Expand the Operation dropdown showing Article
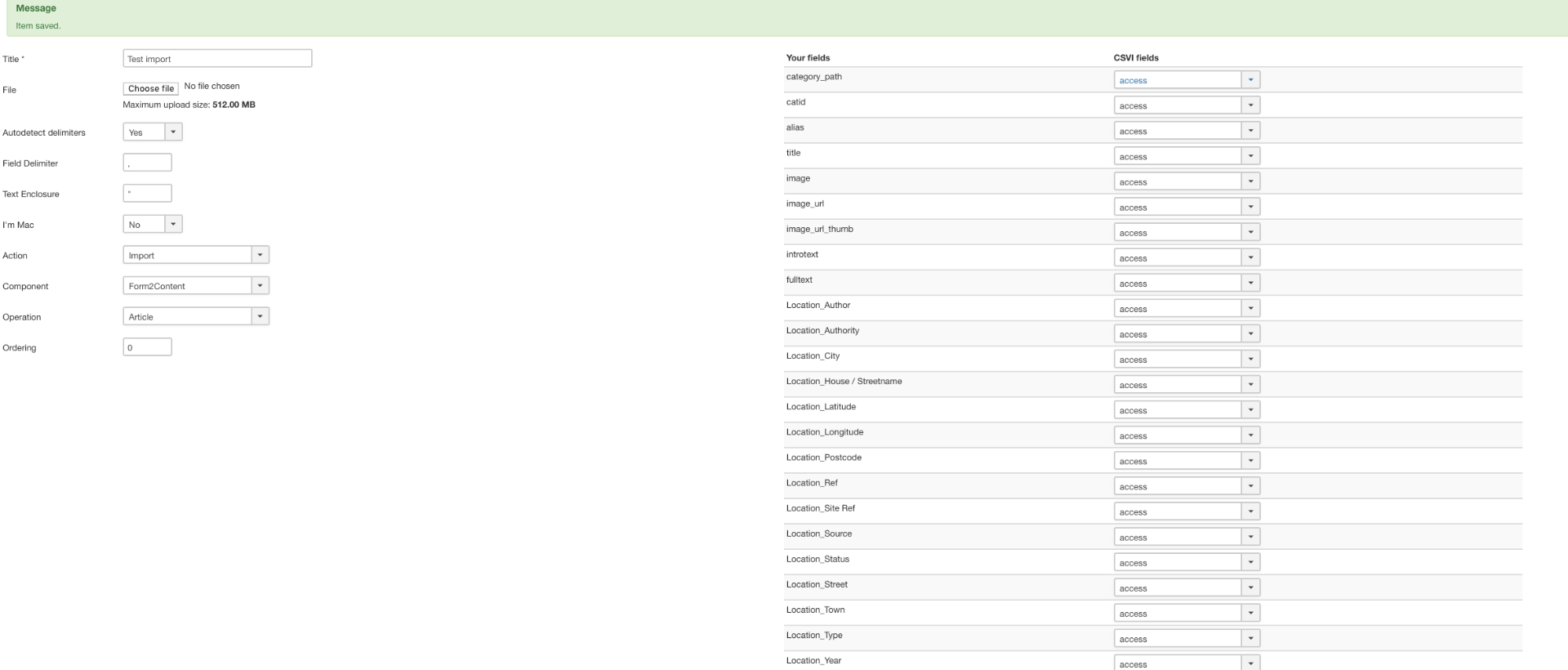This screenshot has height=670, width=1568. coord(196,317)
